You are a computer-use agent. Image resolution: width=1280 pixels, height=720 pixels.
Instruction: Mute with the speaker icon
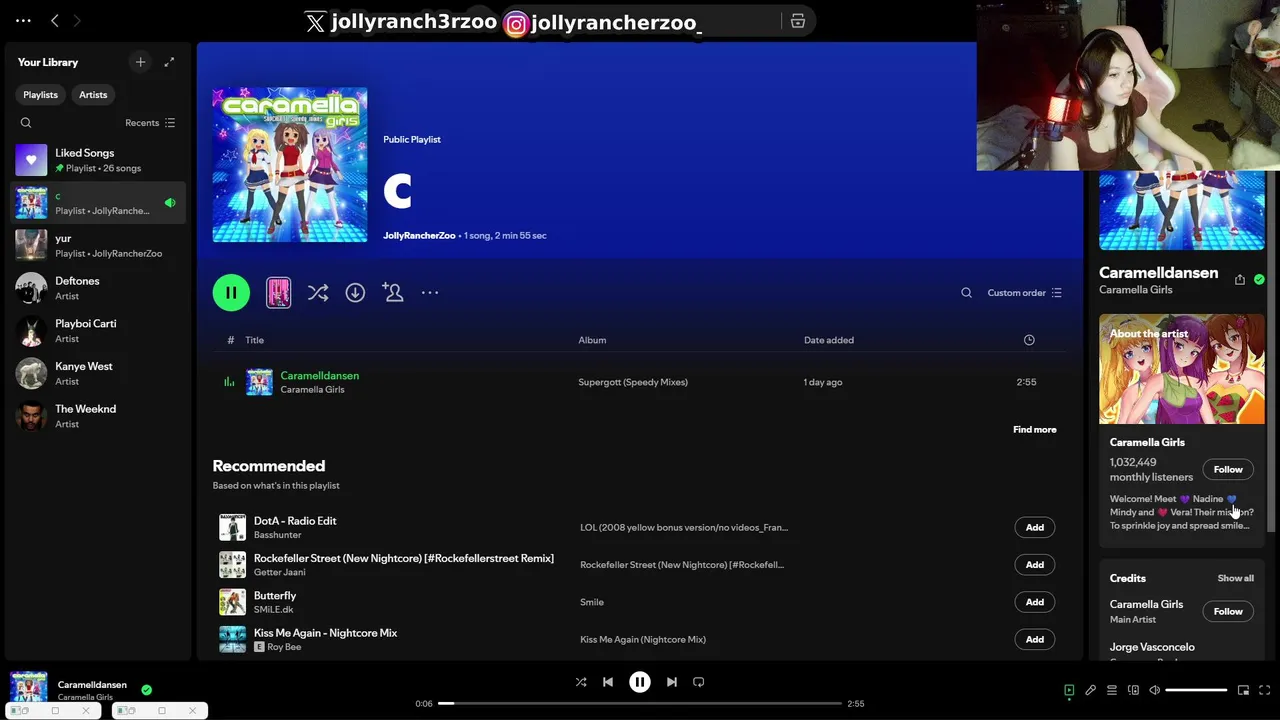click(1154, 690)
